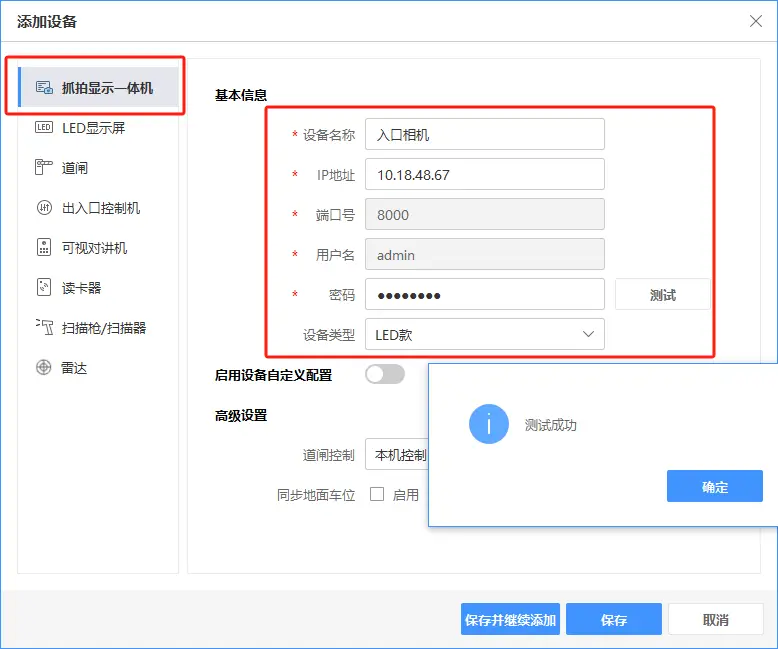The width and height of the screenshot is (778, 649).
Task: Click 取消 to cancel adding device
Action: pos(715,620)
